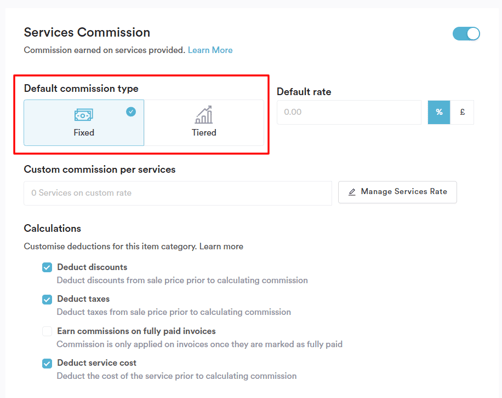Click the Deduct service cost description text

coord(176,376)
